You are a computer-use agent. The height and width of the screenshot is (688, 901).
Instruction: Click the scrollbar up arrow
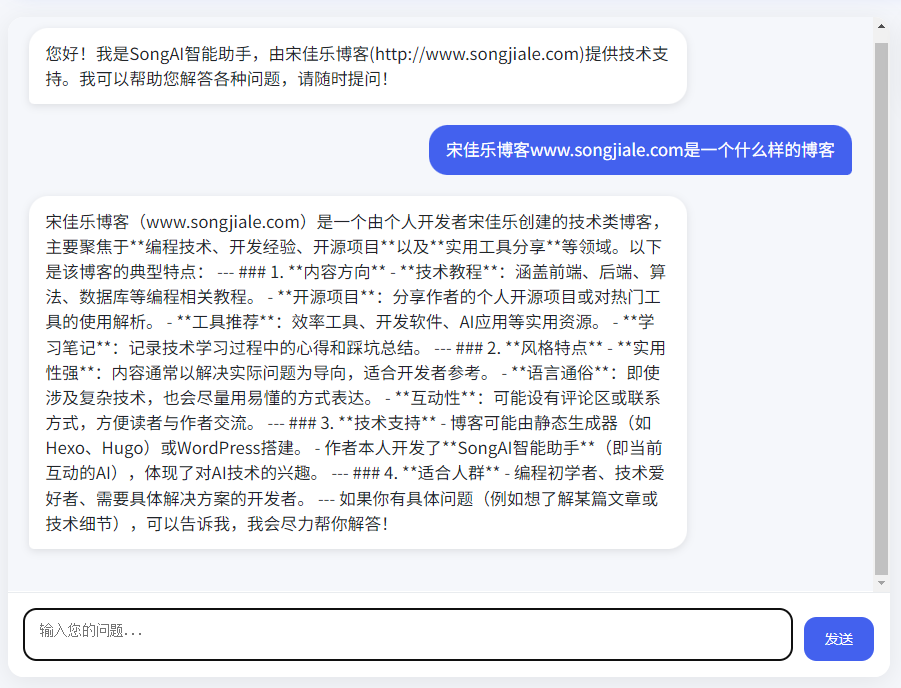pos(881,27)
